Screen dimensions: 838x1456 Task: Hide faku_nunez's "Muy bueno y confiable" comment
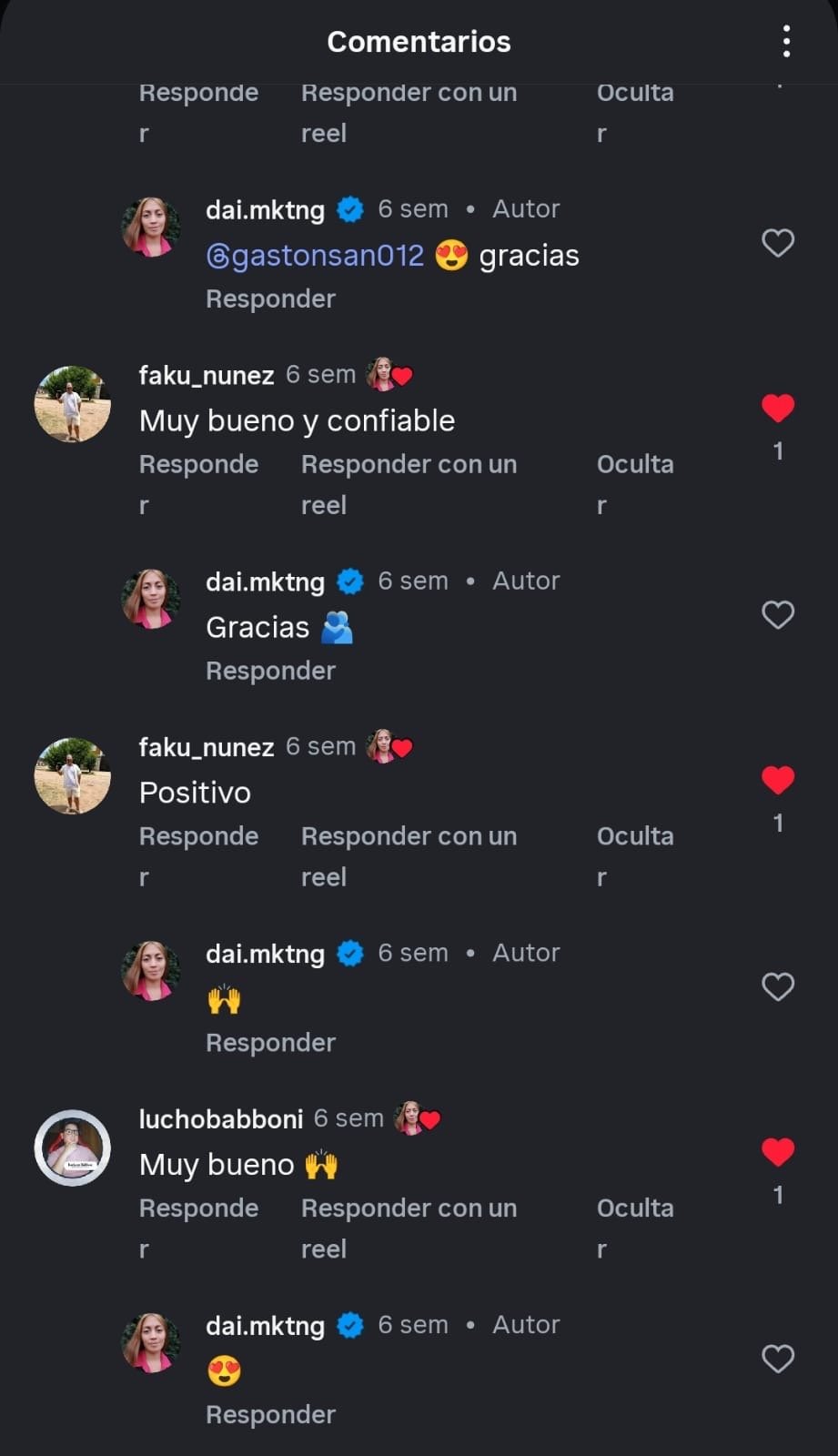pos(635,483)
